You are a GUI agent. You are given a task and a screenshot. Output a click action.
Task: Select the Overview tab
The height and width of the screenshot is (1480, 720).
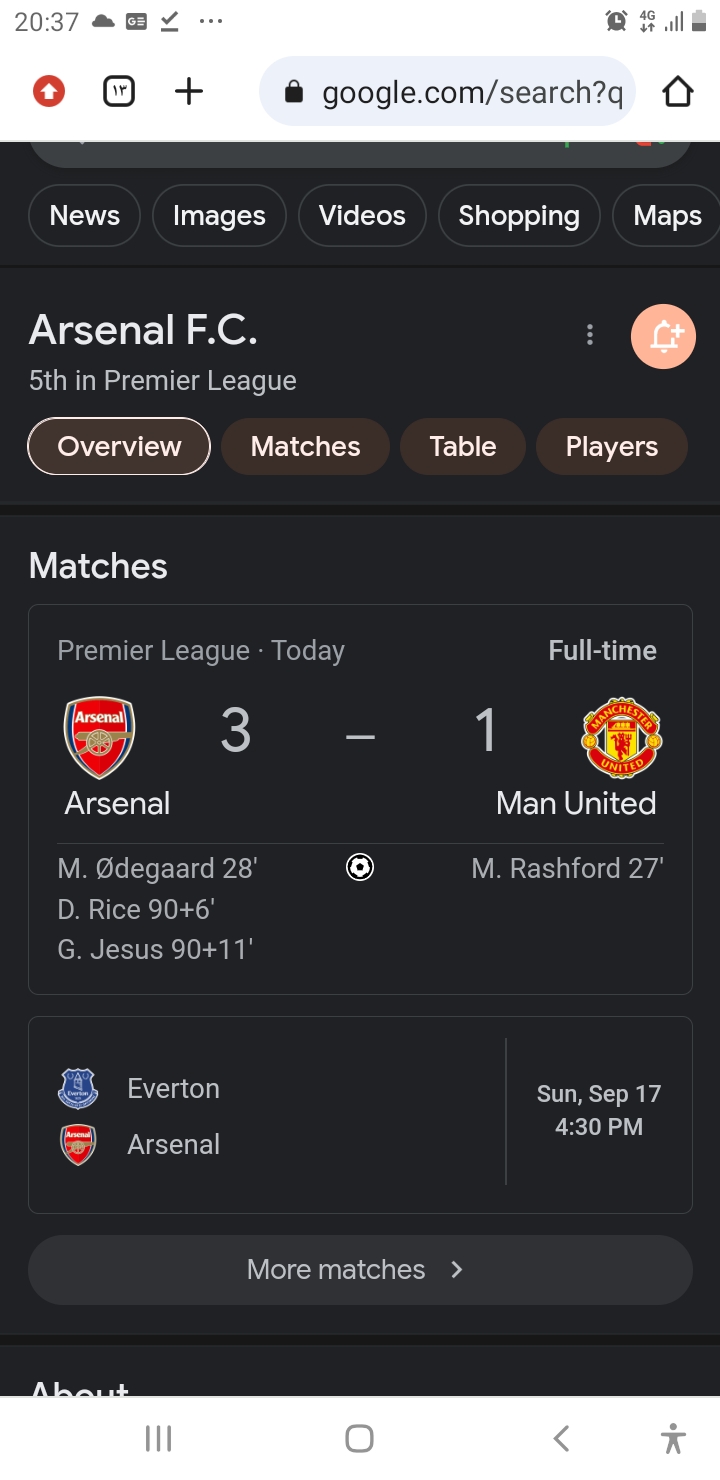[119, 446]
